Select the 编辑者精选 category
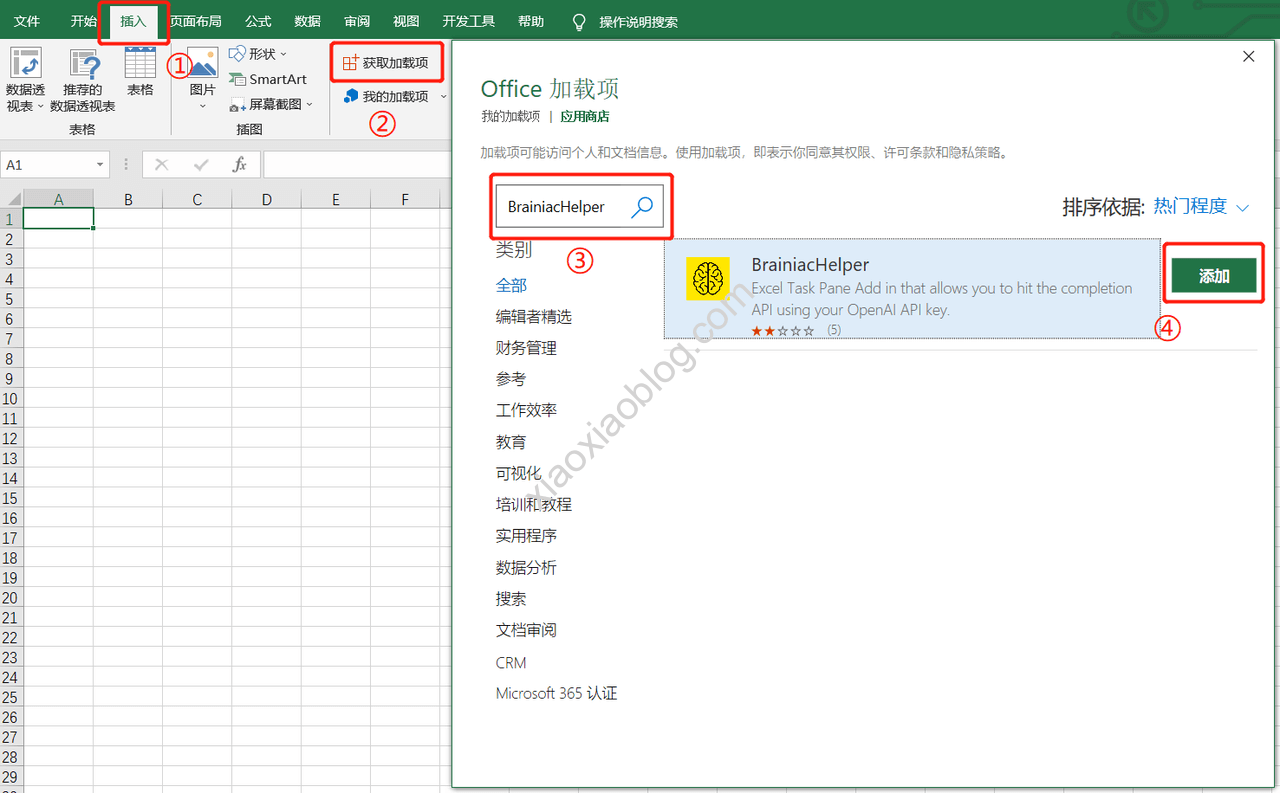The image size is (1280, 793). [534, 317]
